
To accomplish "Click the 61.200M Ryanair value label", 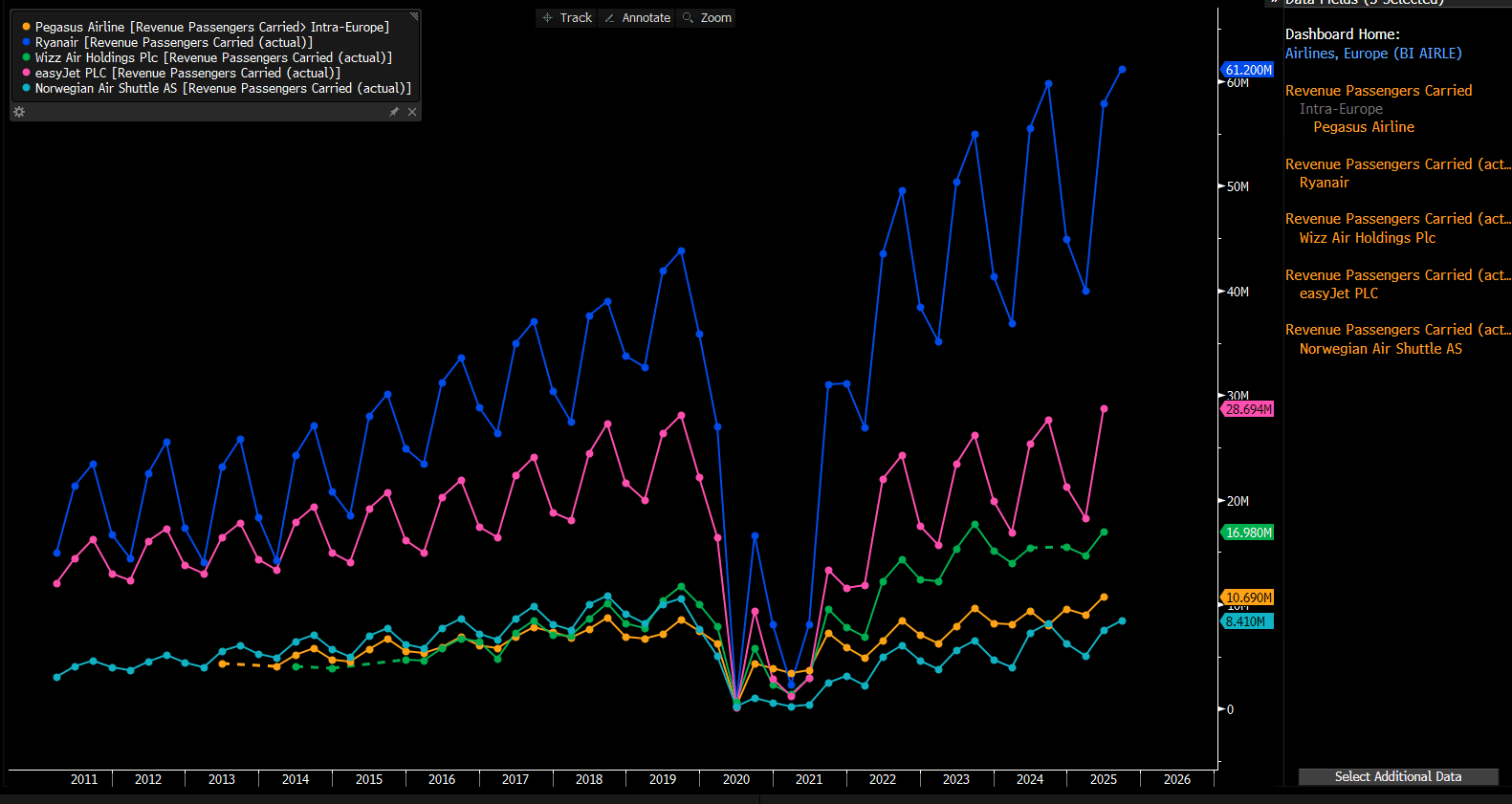I will pos(1248,70).
